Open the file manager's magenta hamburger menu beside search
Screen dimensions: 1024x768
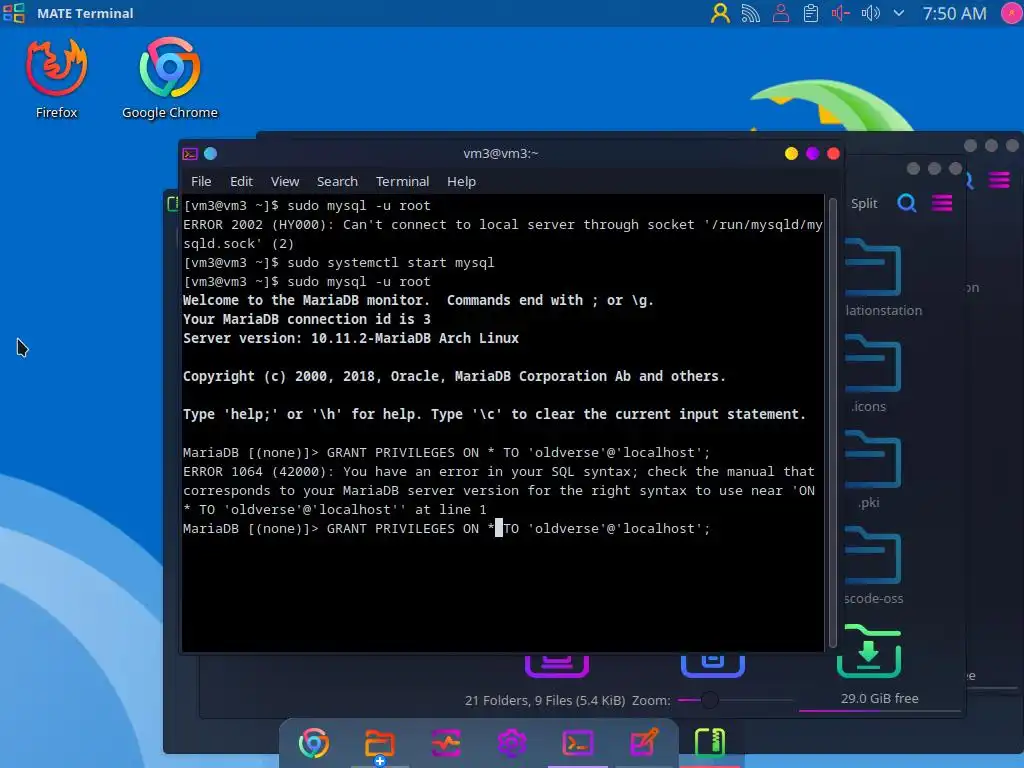point(942,204)
